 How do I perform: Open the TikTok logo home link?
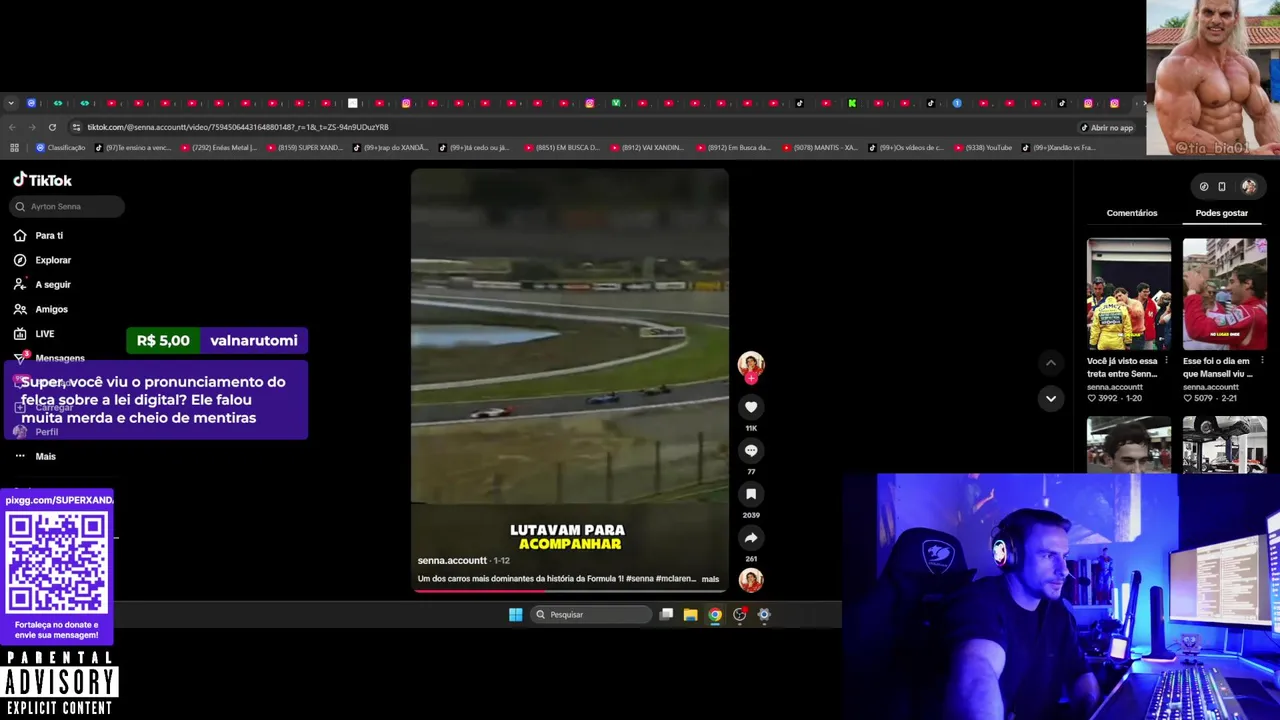42,180
